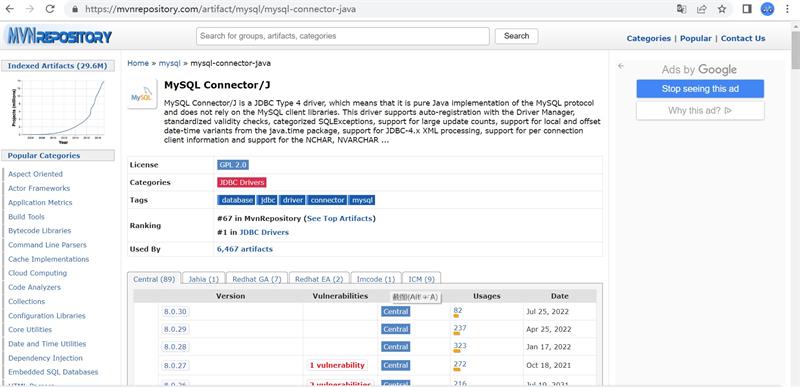The width and height of the screenshot is (800, 387).
Task: Open the Popular header link
Action: 695,38
